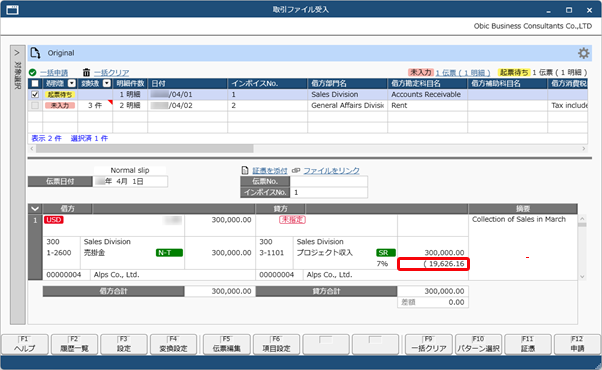
Task: Check the 04/02 row checkbox
Action: coord(35,106)
